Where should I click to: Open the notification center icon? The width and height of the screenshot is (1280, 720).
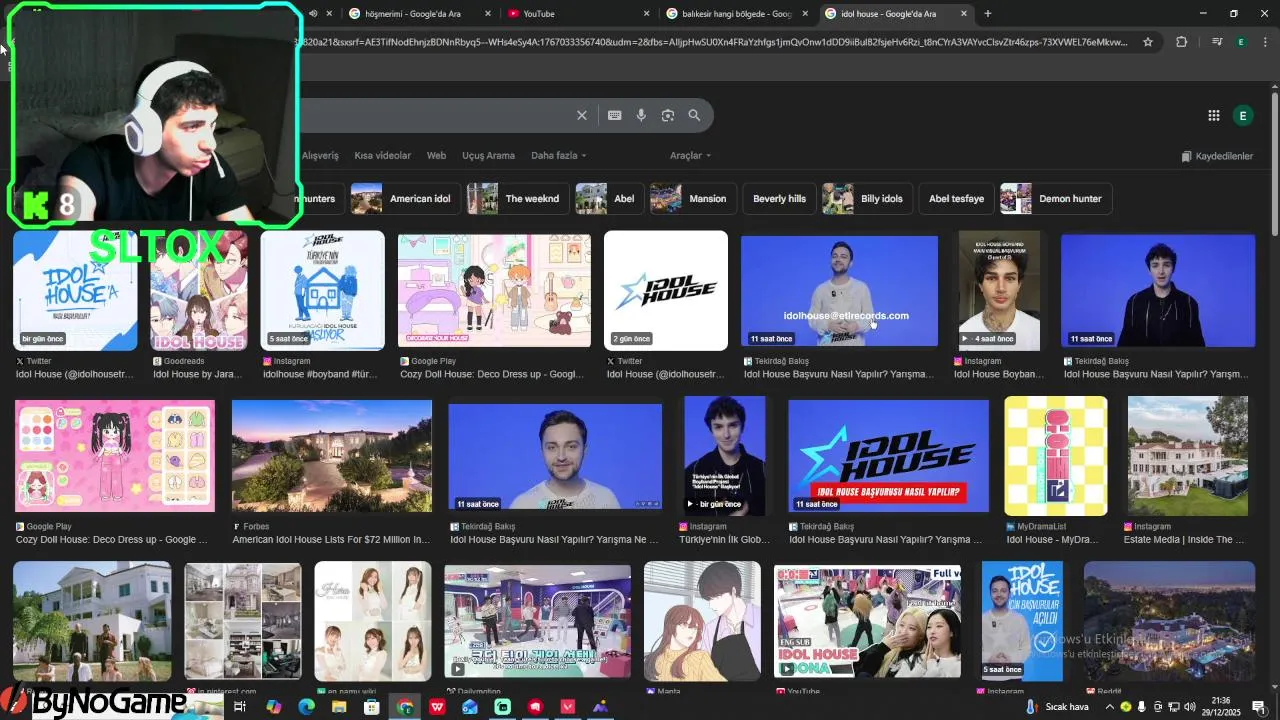pyautogui.click(x=1258, y=707)
